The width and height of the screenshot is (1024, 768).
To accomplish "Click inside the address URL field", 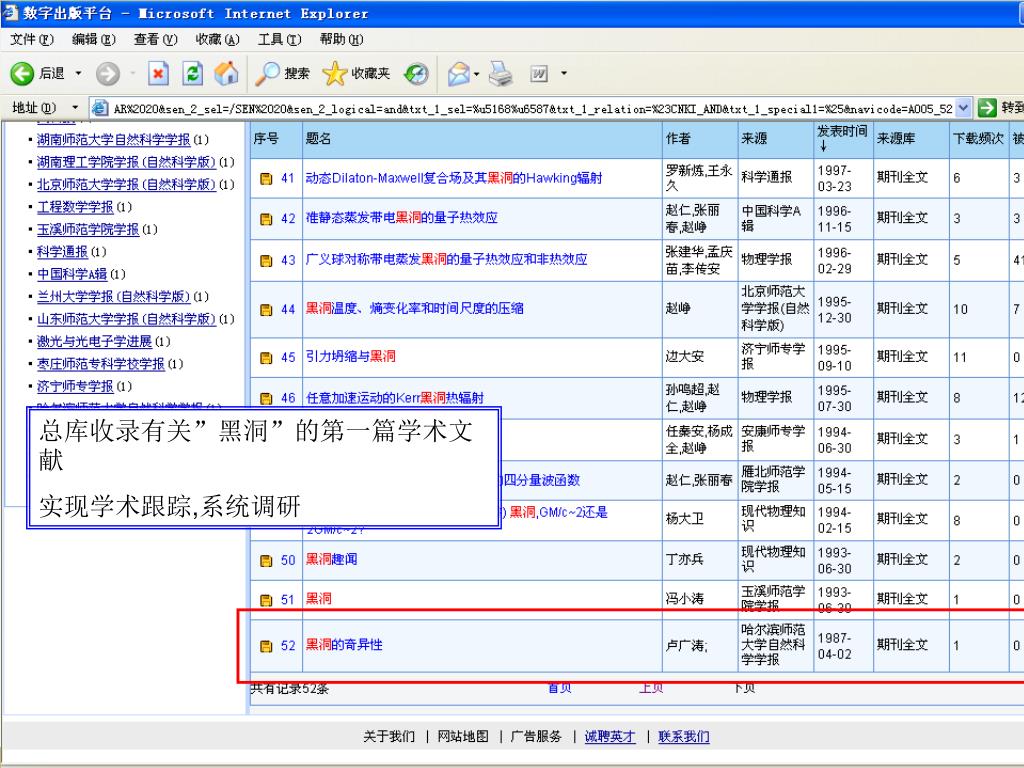I will coord(532,108).
